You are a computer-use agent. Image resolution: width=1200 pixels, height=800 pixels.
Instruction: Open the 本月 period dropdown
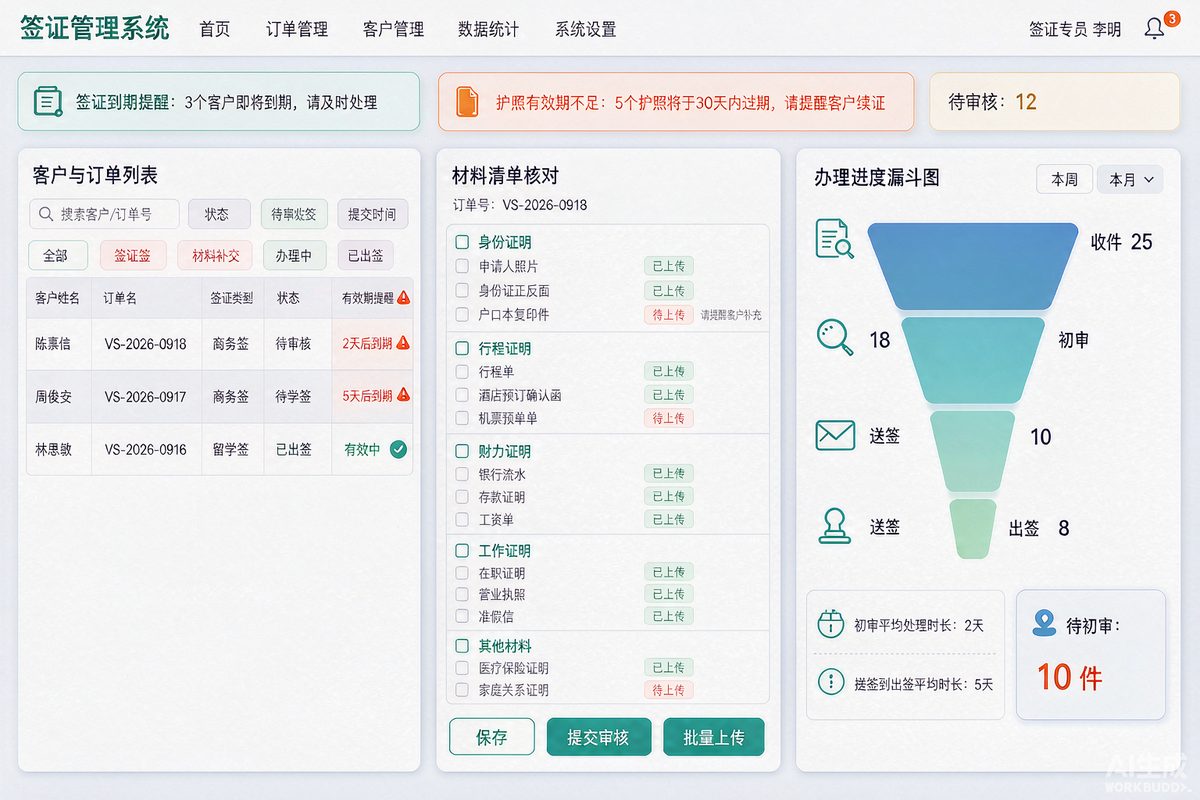tap(1130, 180)
